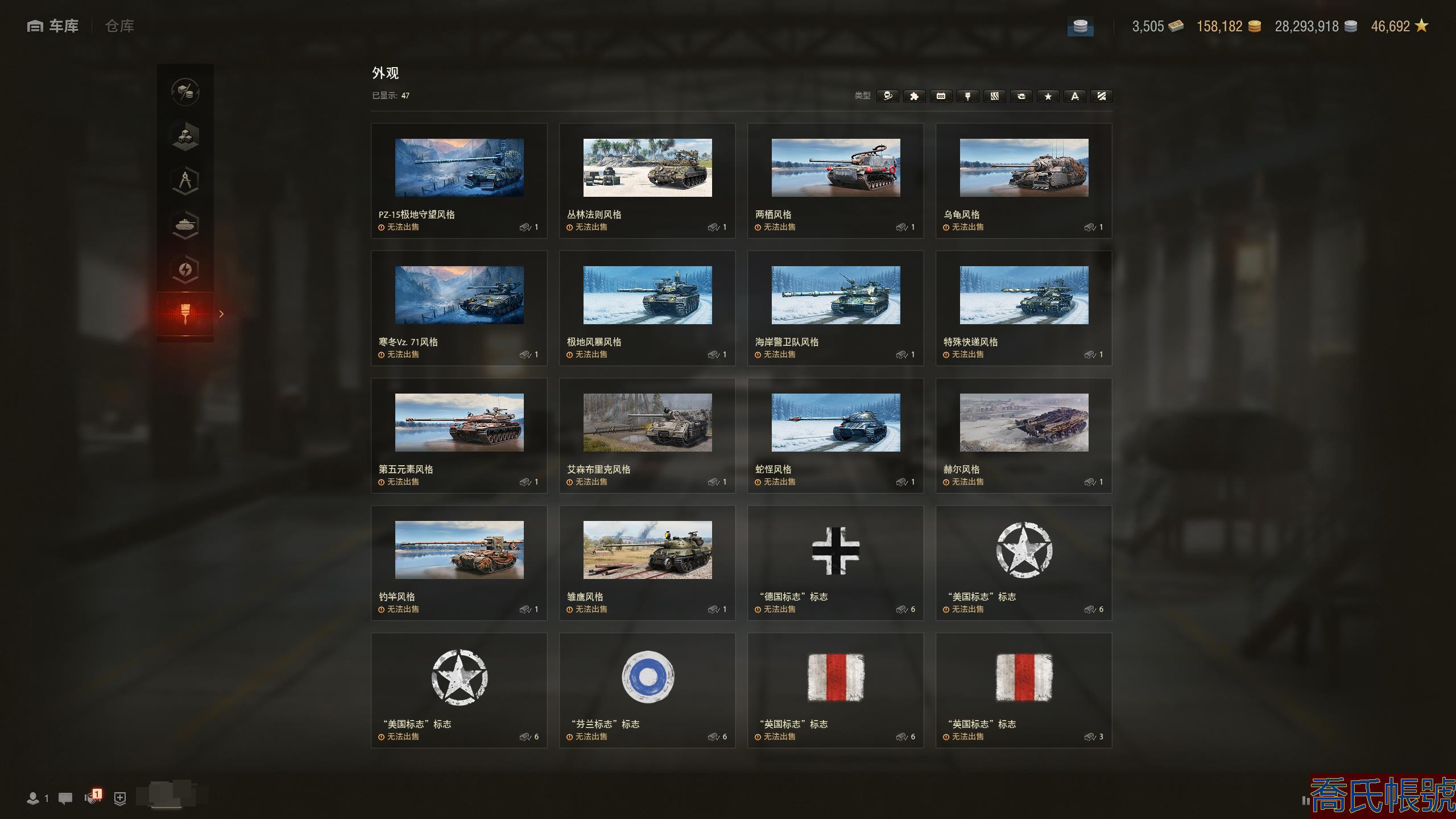1456x819 pixels.
Task: Select the PZ-15极地守望风格 thumbnail
Action: (x=459, y=168)
